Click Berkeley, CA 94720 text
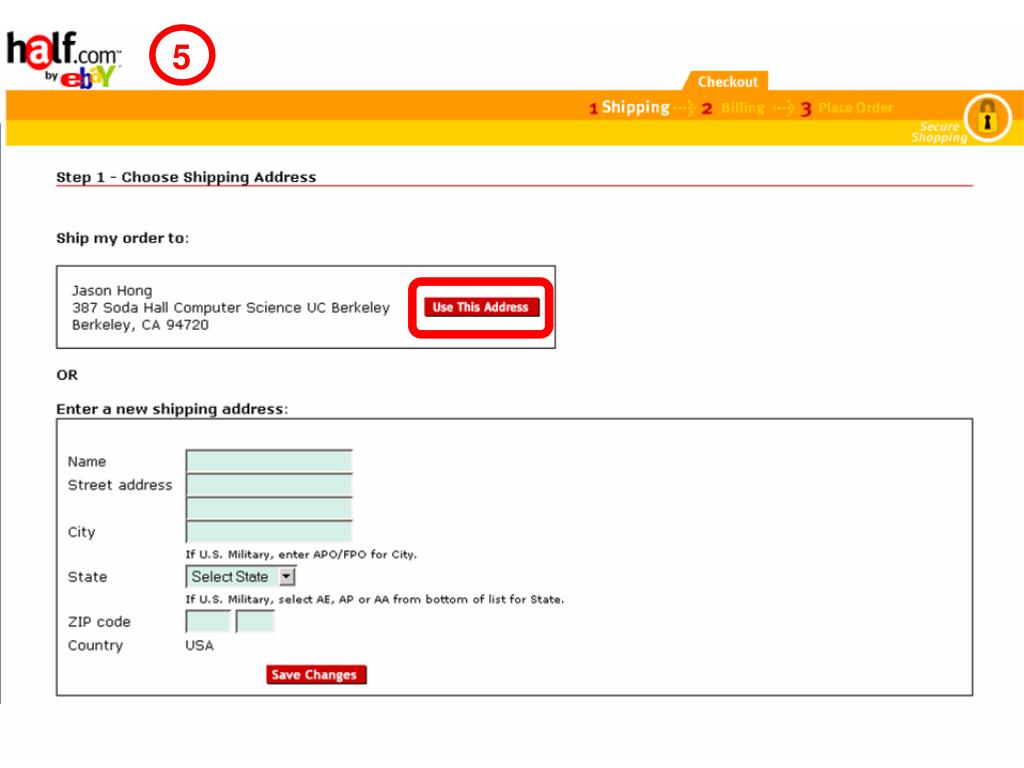Image resolution: width=1024 pixels, height=768 pixels. pyautogui.click(x=140, y=325)
